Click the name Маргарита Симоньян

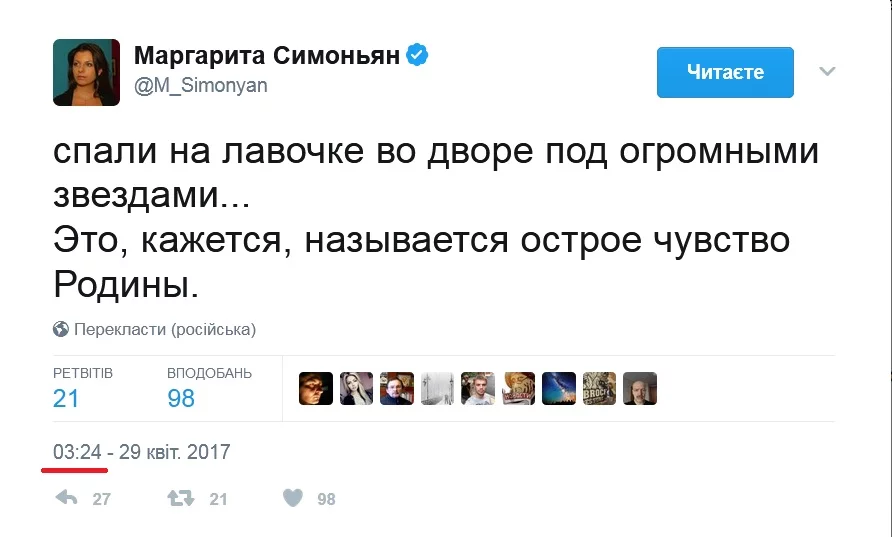[x=267, y=56]
